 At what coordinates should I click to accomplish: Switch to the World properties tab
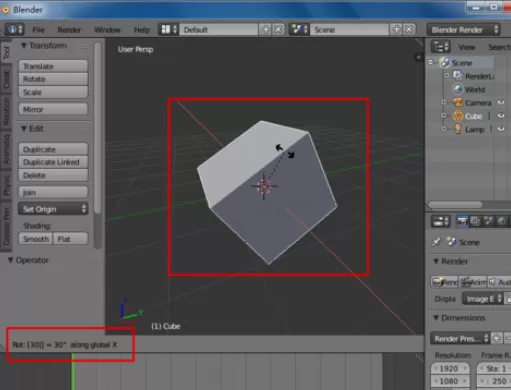tap(501, 221)
